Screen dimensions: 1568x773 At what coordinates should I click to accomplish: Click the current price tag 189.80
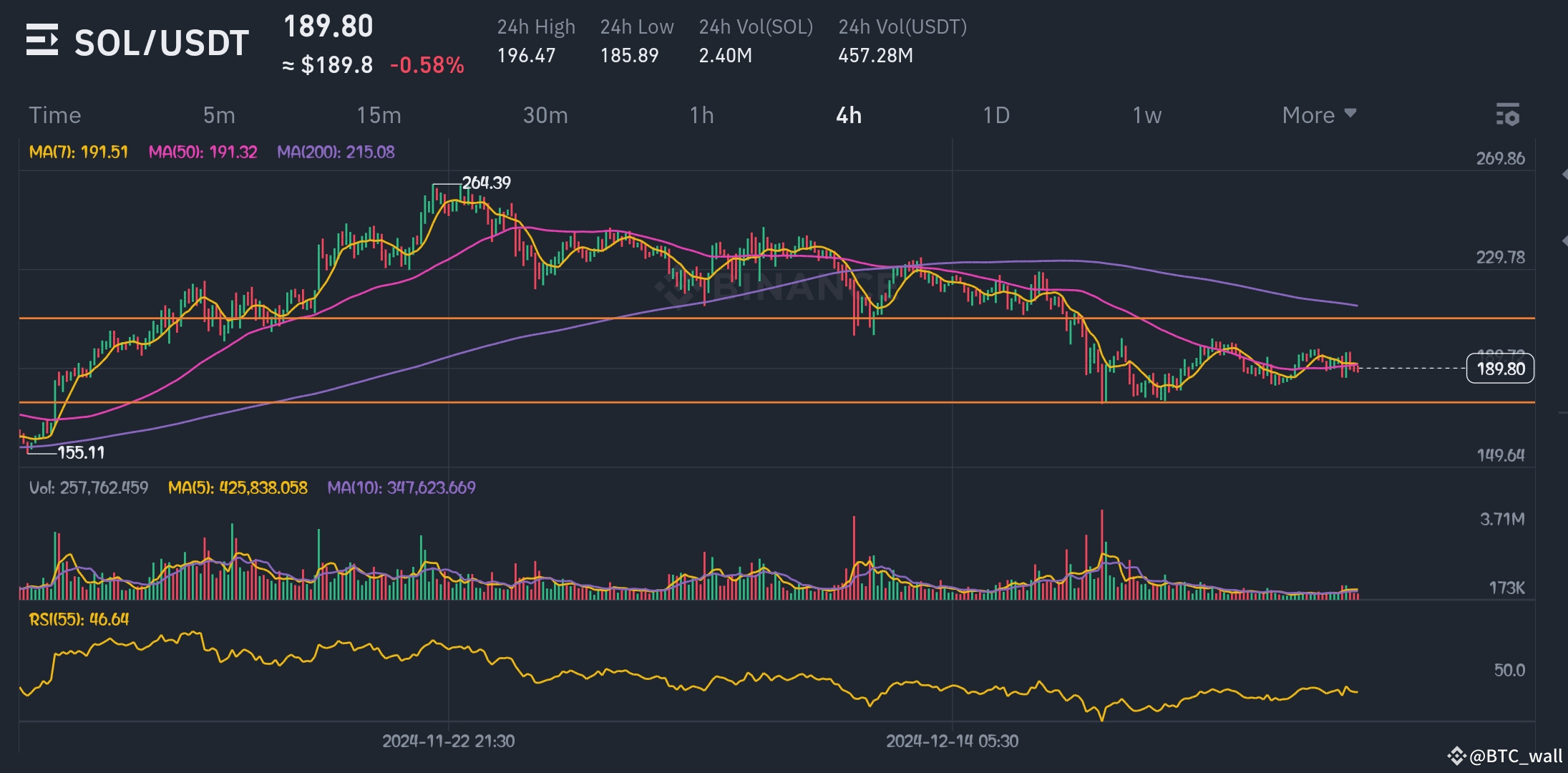coord(1500,369)
